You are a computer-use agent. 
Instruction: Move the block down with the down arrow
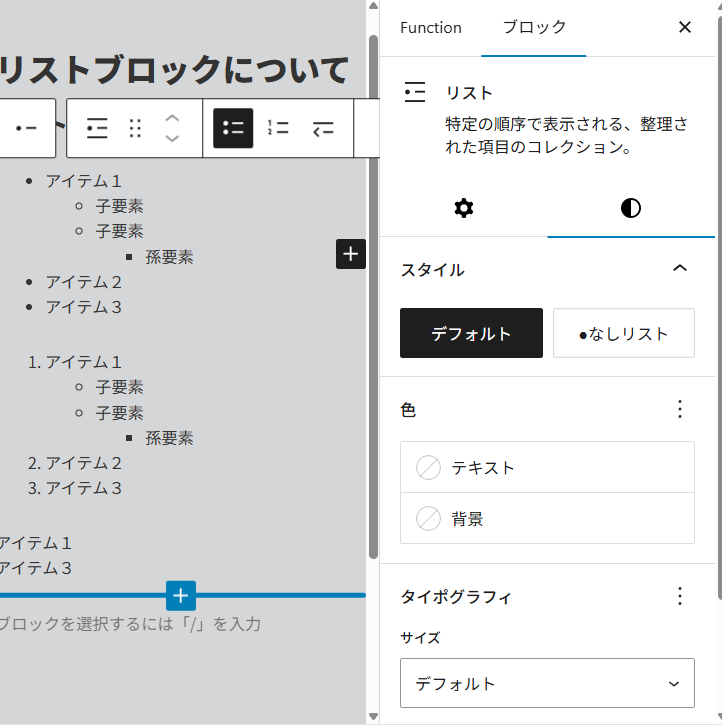click(x=172, y=139)
